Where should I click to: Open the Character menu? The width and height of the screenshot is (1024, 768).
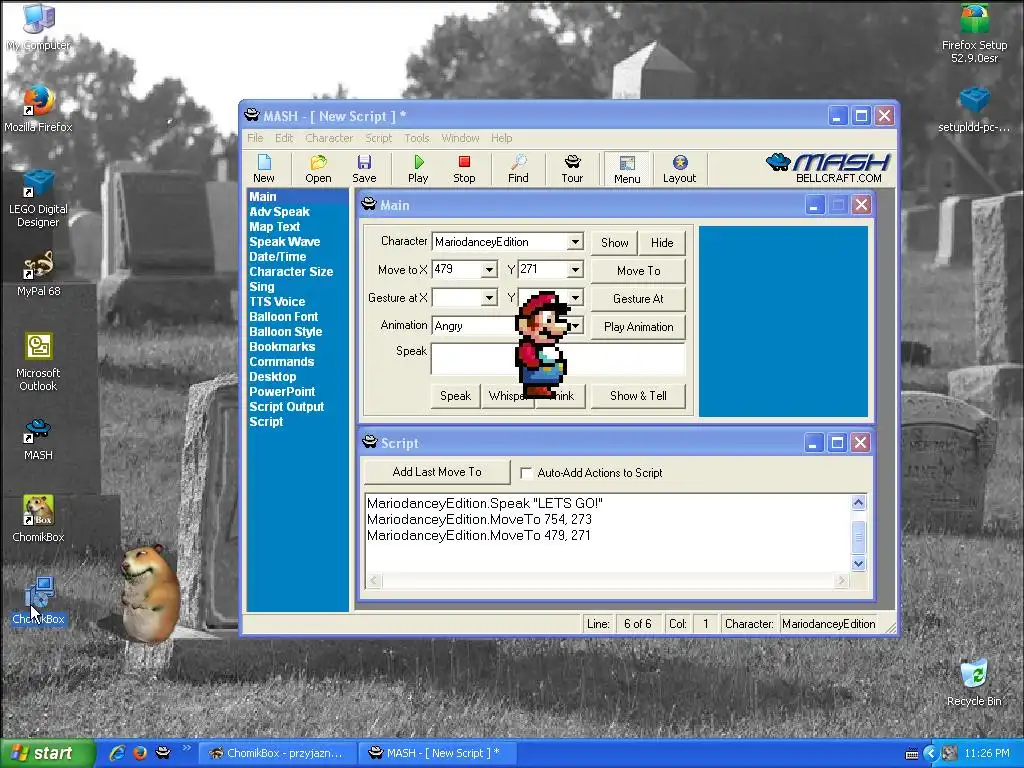(329, 138)
